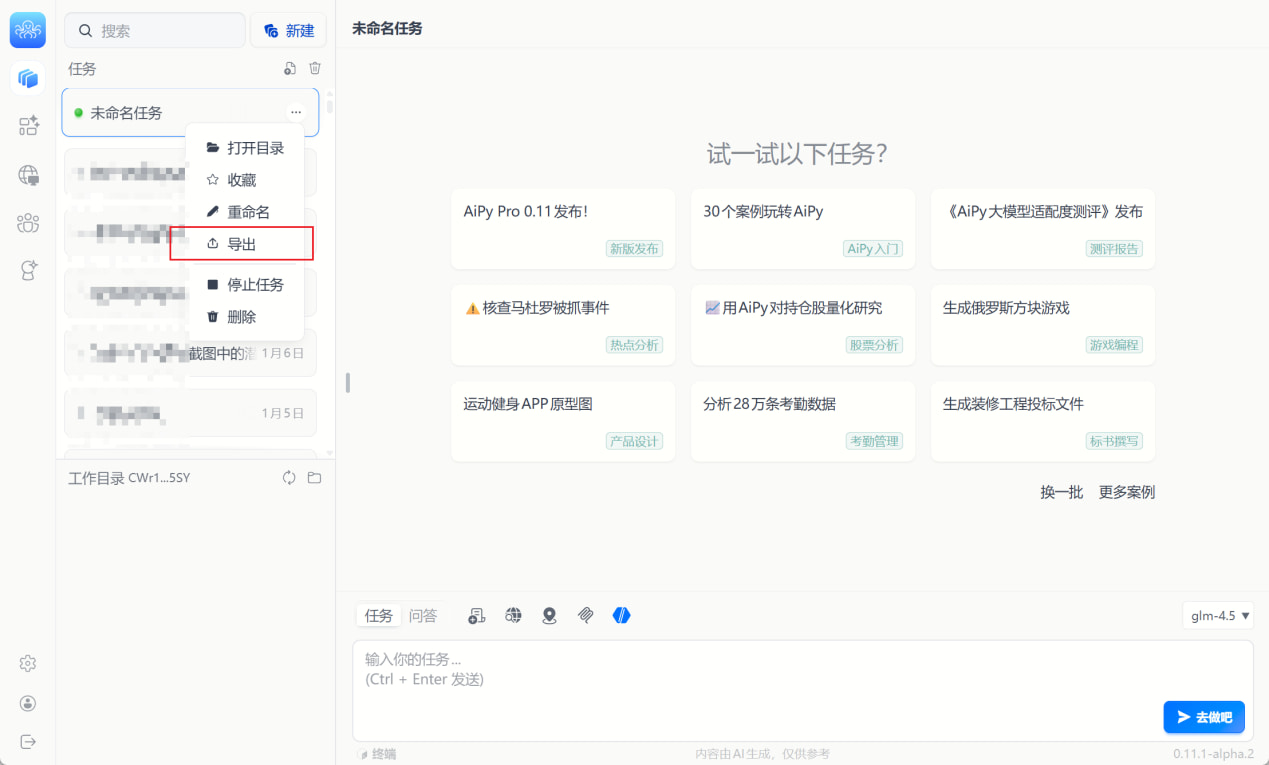Open card AiPy Pro 0.11发布!
The width and height of the screenshot is (1269, 765).
(x=563, y=229)
